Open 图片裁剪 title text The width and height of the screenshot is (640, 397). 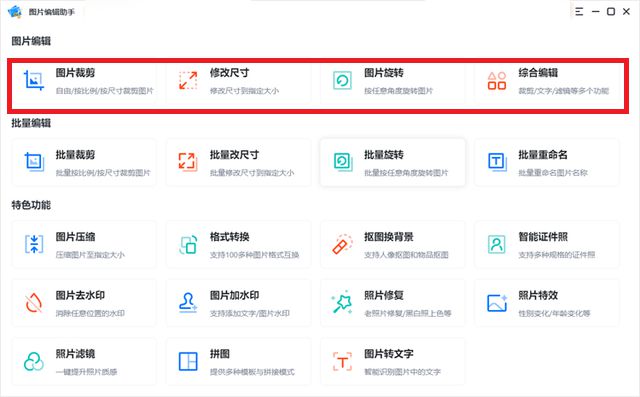click(x=76, y=73)
